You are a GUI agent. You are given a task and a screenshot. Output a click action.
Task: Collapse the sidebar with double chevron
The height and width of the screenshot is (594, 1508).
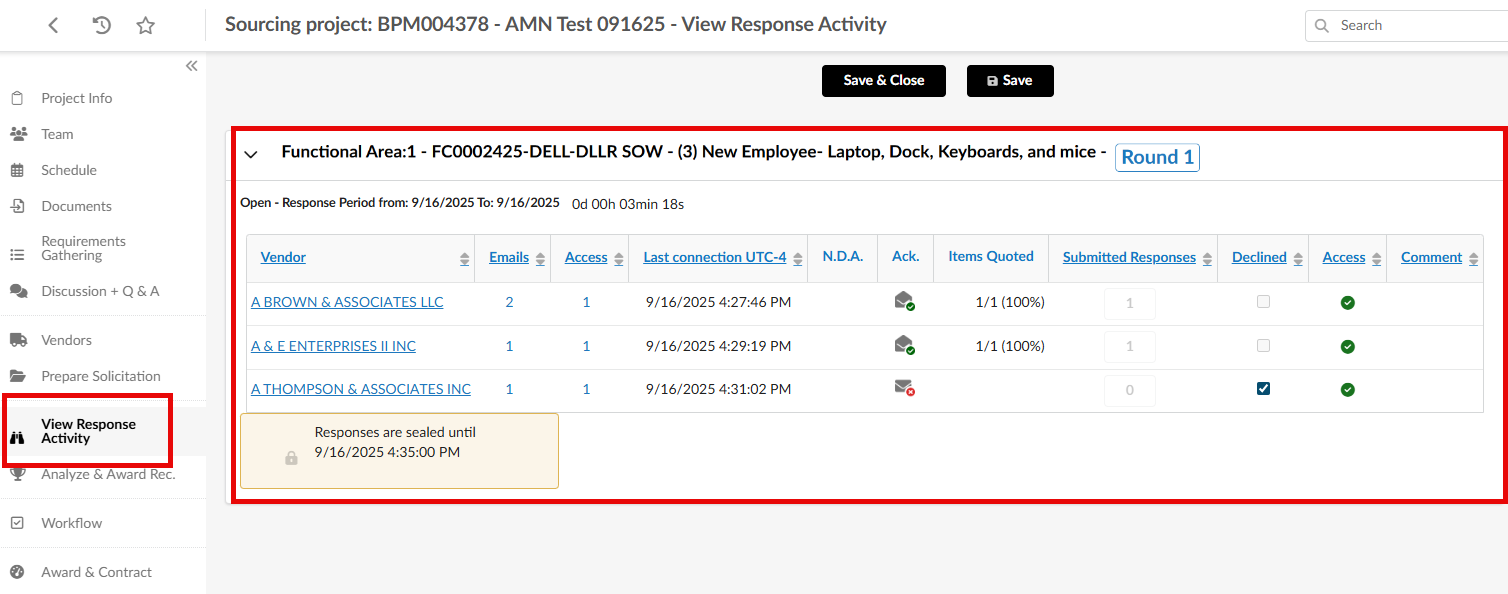[x=191, y=66]
